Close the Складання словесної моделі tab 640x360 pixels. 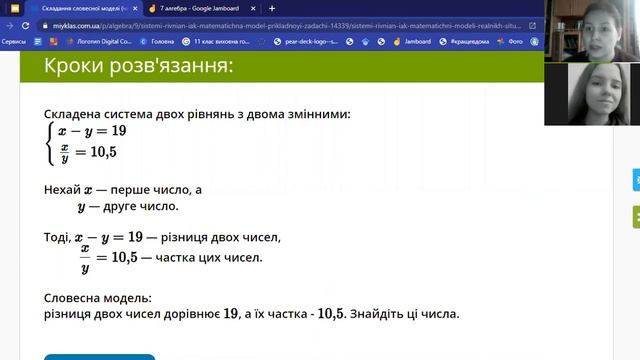point(135,8)
